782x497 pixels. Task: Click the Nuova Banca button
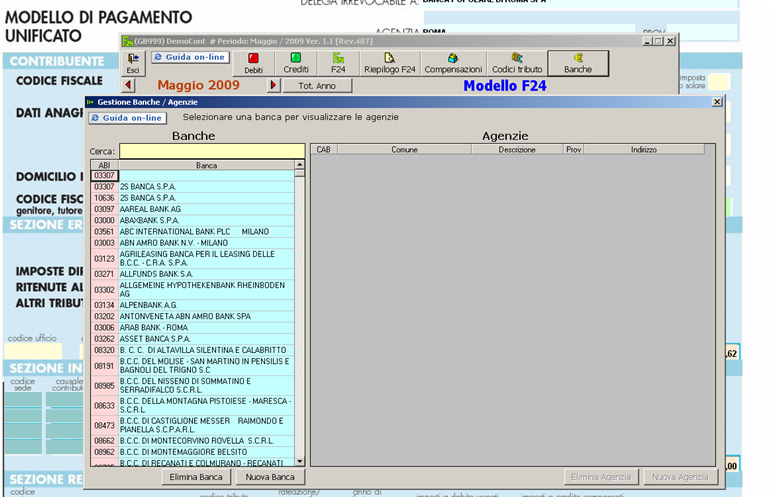point(270,477)
